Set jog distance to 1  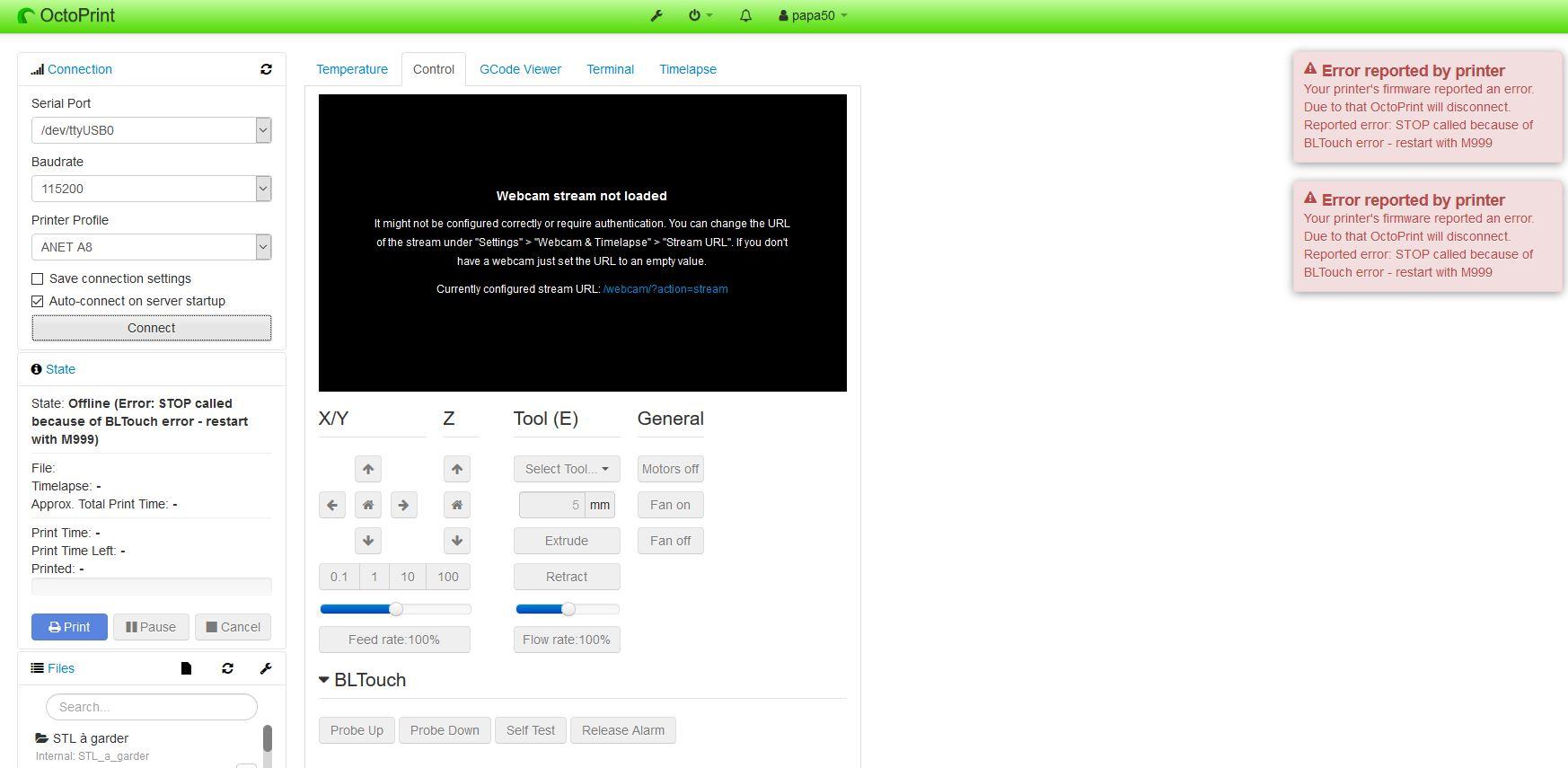click(374, 577)
